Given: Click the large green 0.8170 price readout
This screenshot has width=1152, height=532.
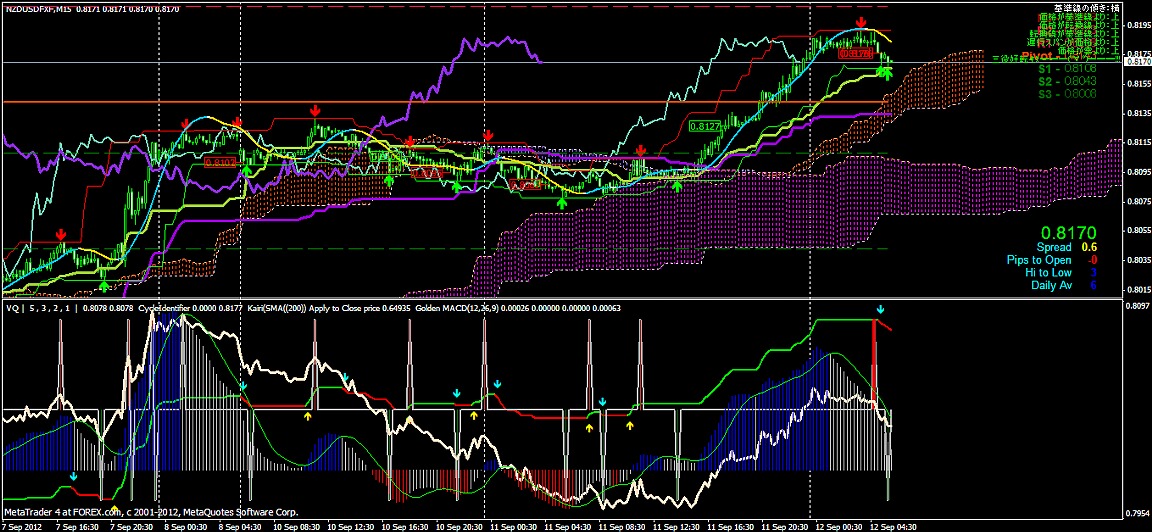Looking at the screenshot, I should point(1068,234).
